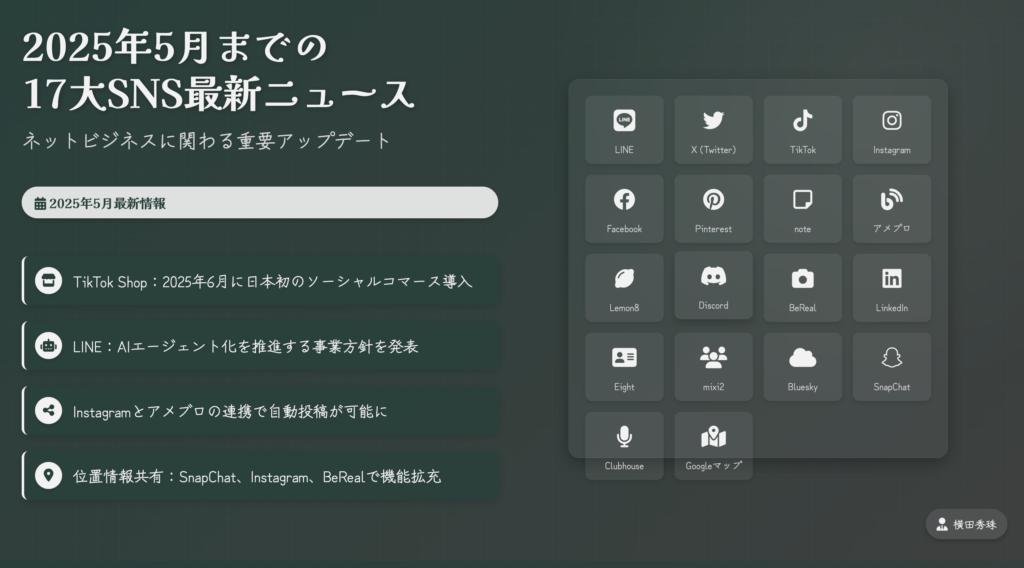Click the mixi2 people icon
Image resolution: width=1024 pixels, height=568 pixels.
point(713,358)
